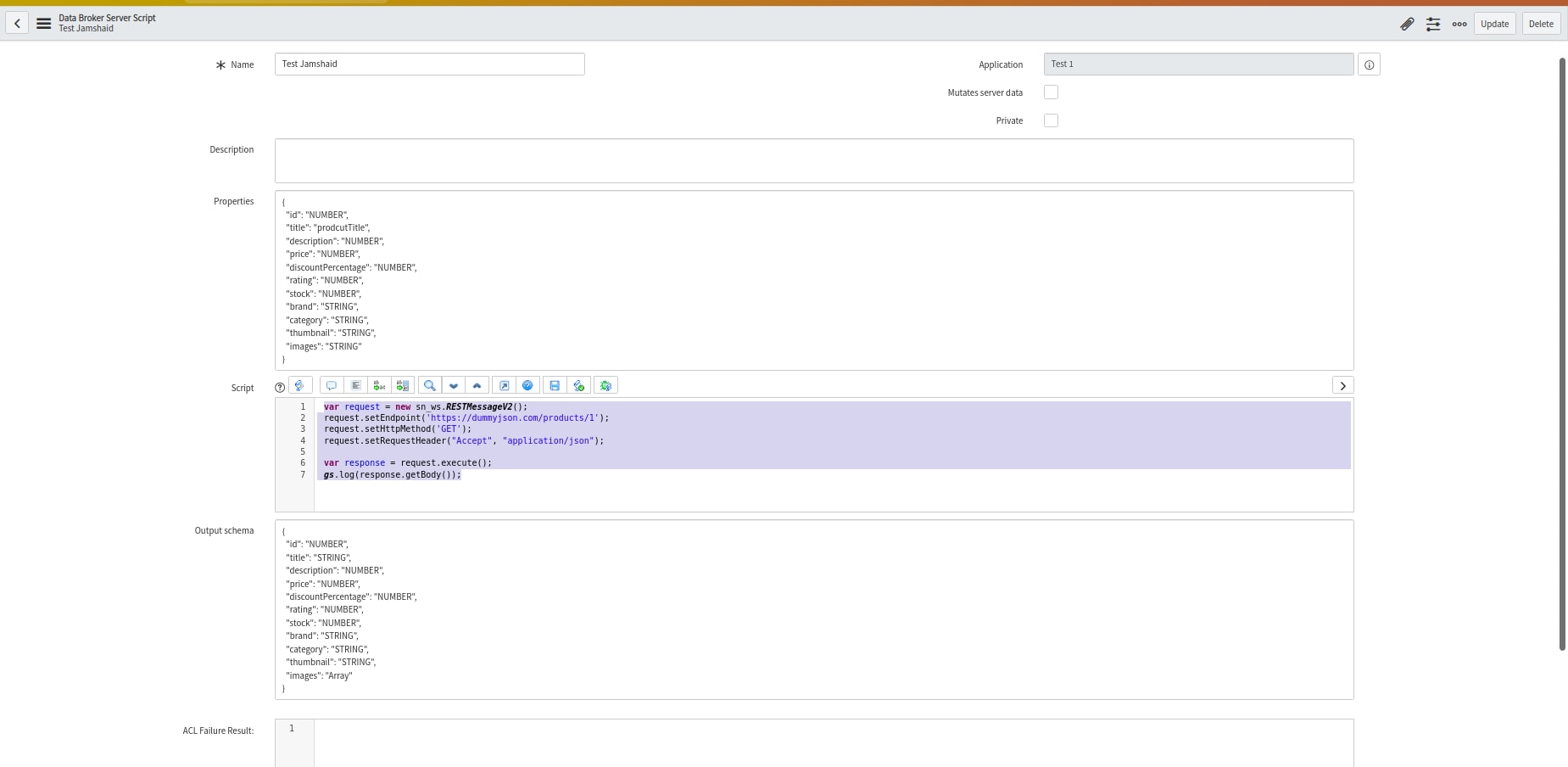Click the Update button
1568x767 pixels.
1494,24
